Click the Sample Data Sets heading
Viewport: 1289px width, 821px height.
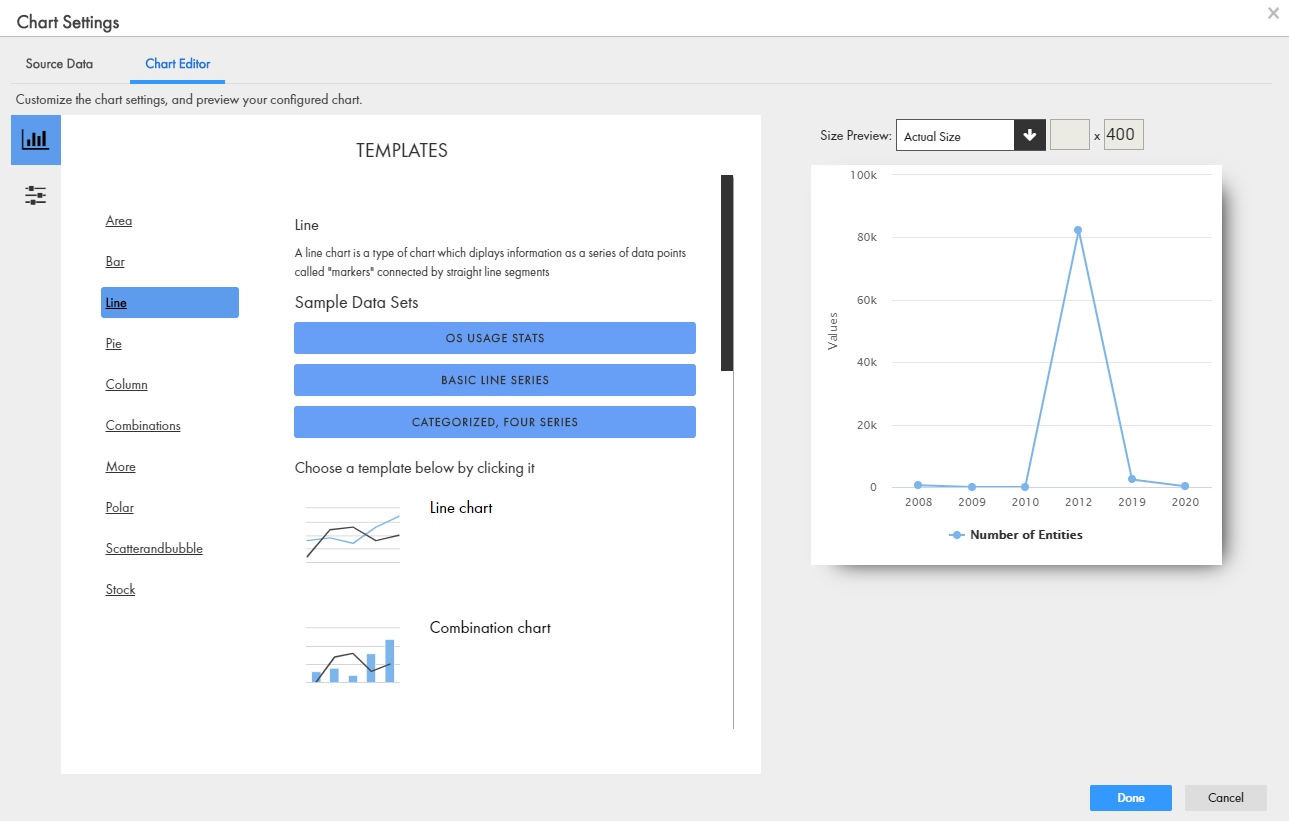click(357, 302)
